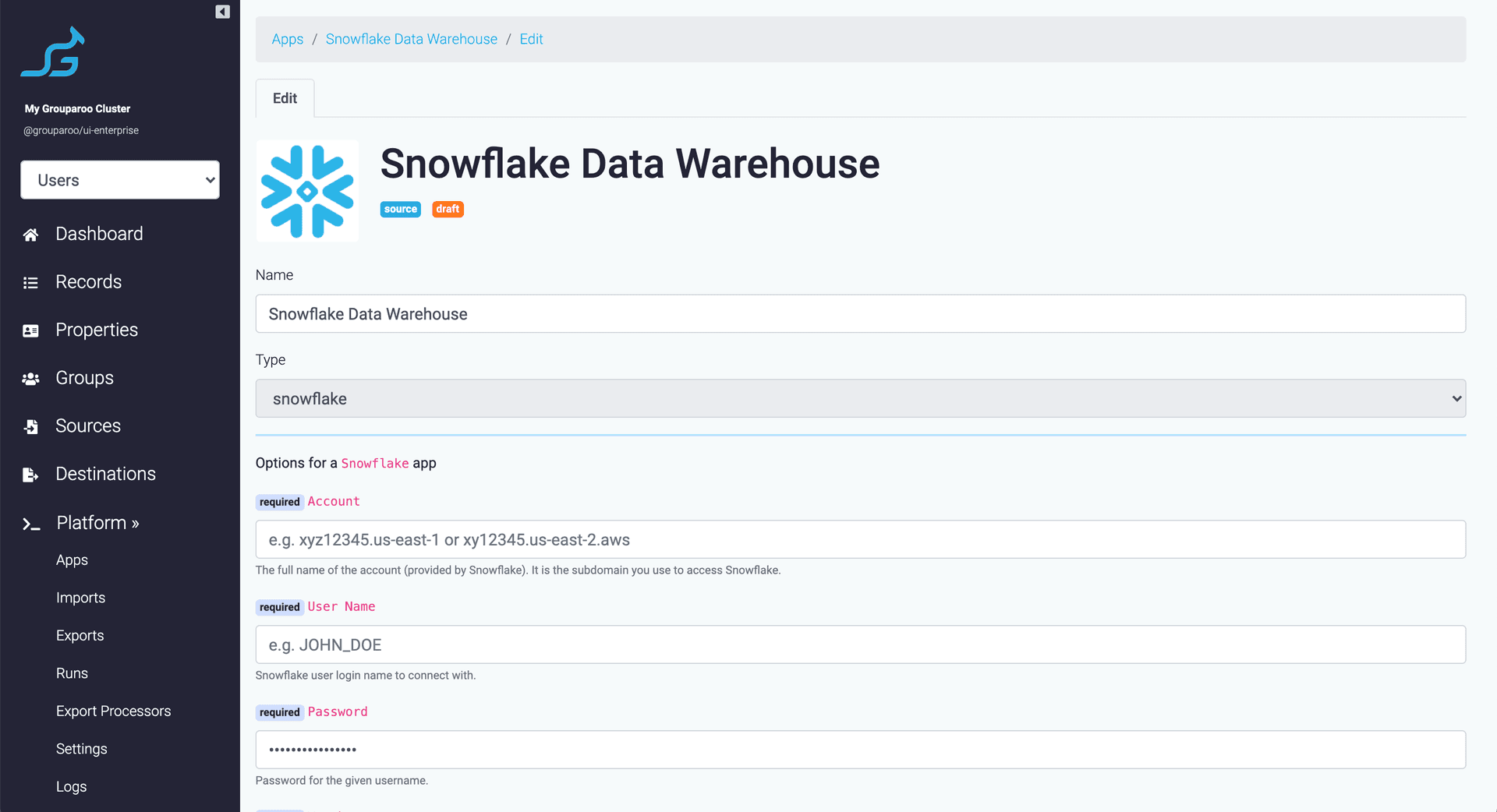Click the blue source badge
The image size is (1497, 812).
tap(400, 209)
